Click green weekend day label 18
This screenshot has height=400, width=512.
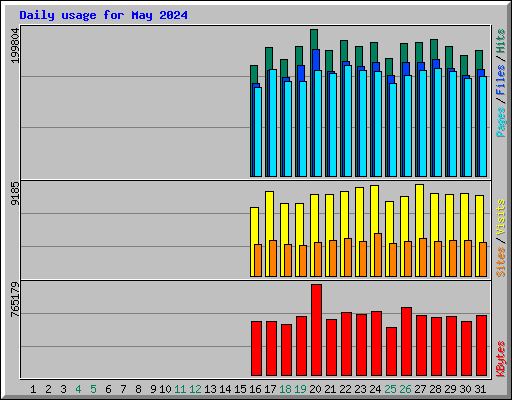(x=285, y=389)
